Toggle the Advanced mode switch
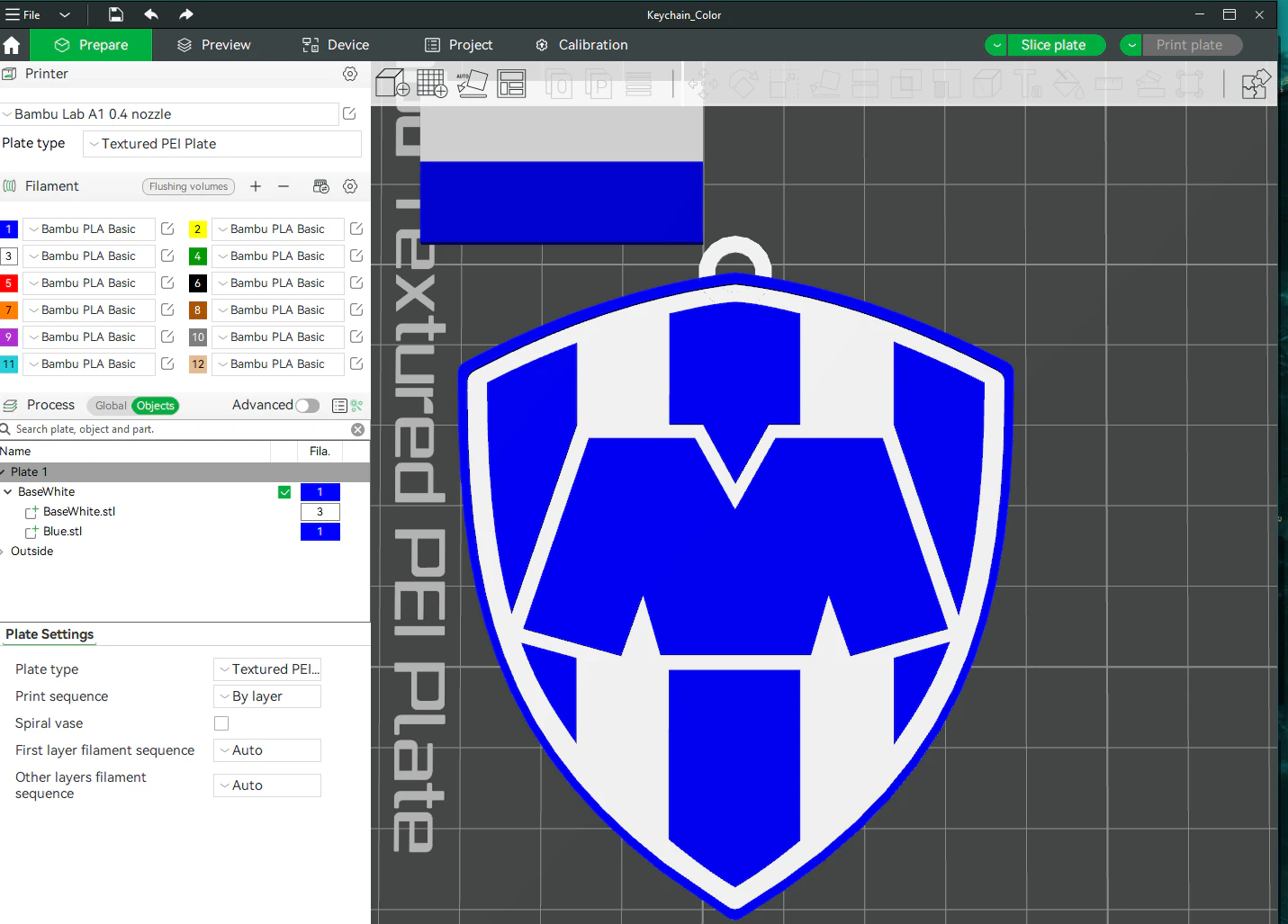Image resolution: width=1288 pixels, height=924 pixels. tap(308, 406)
